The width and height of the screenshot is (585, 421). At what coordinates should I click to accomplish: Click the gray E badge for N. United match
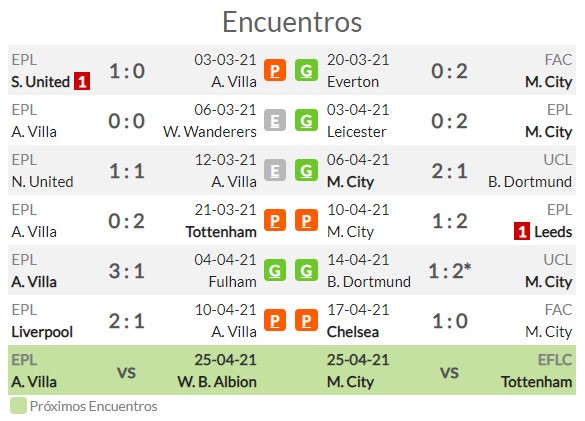(x=275, y=170)
